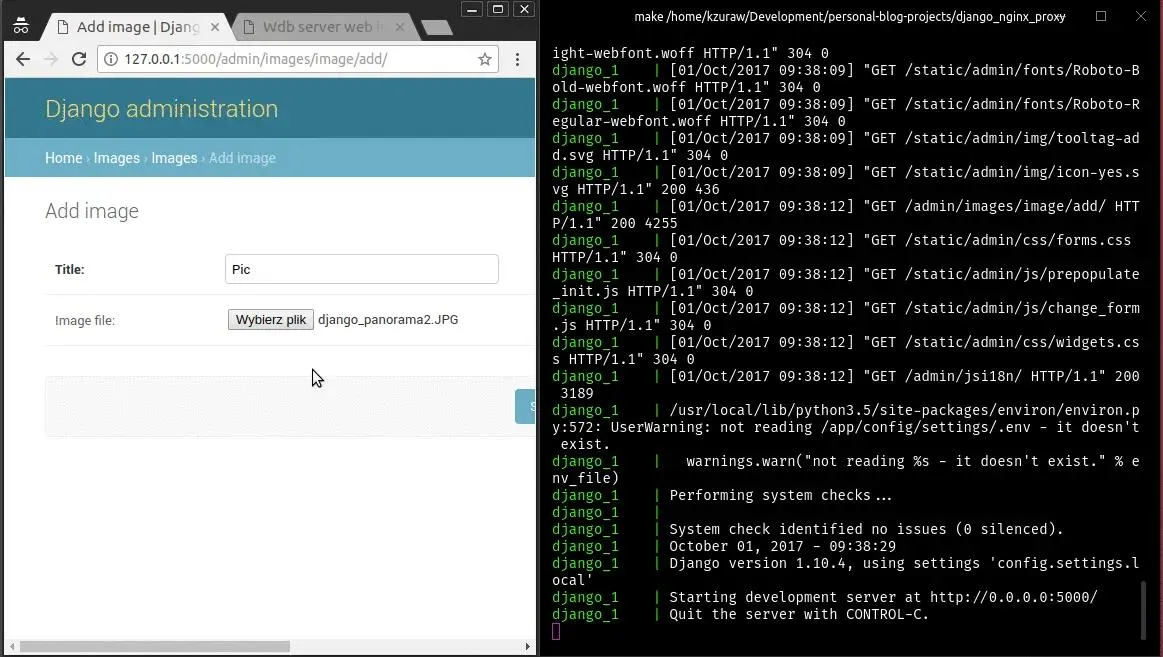Click the 'Wybierz plik' file chooser button
This screenshot has height=657, width=1163.
coord(270,319)
